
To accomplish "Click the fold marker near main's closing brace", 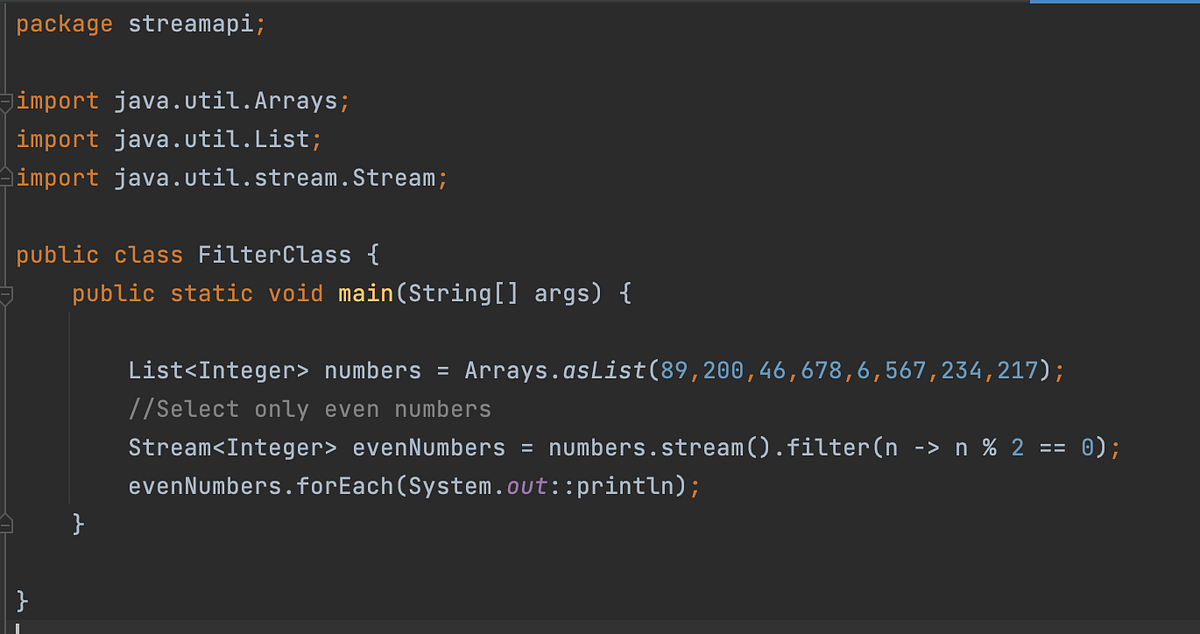I will [x=5, y=522].
